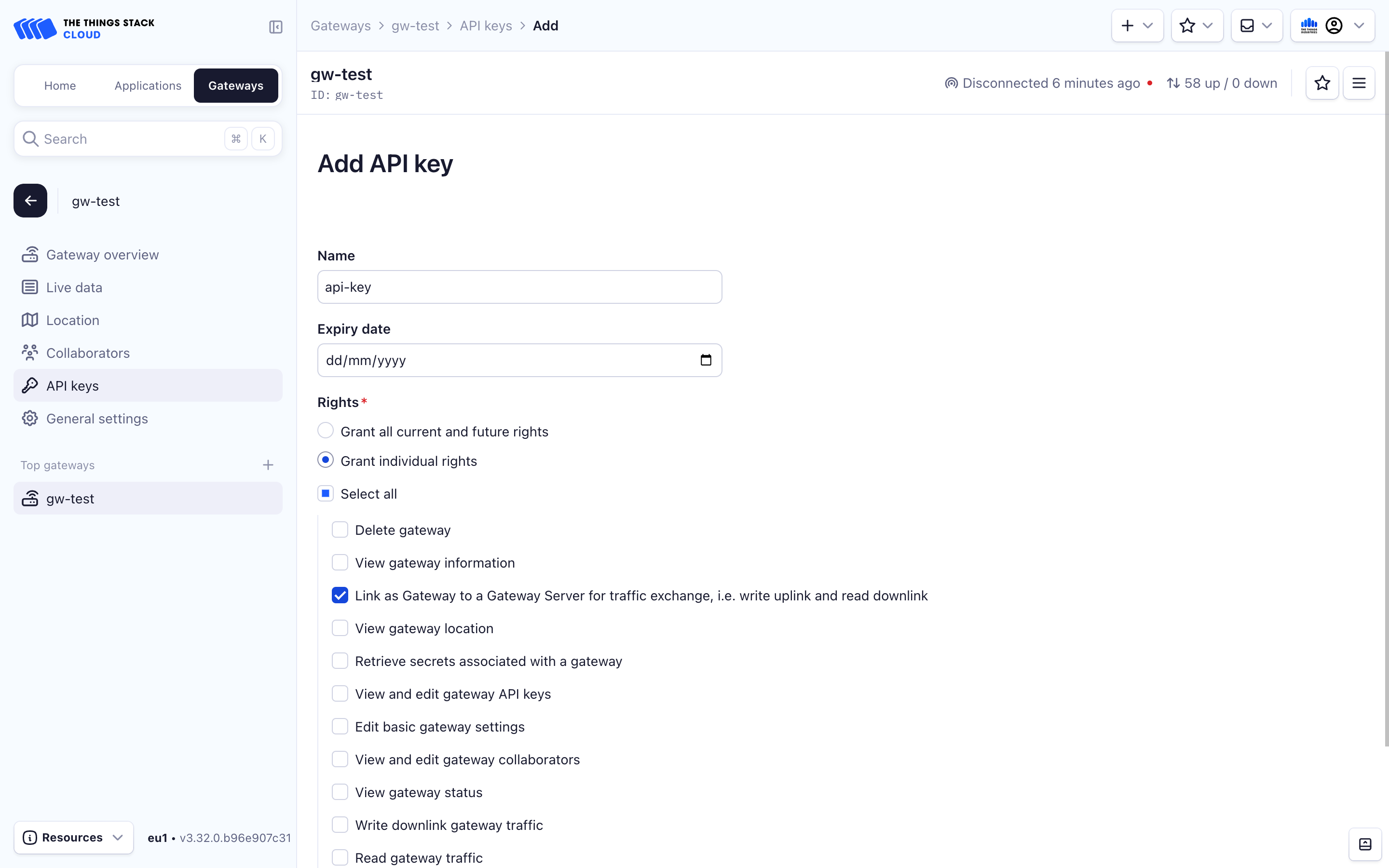The height and width of the screenshot is (868, 1389).
Task: Click the Home tab in top navigation
Action: pos(60,85)
